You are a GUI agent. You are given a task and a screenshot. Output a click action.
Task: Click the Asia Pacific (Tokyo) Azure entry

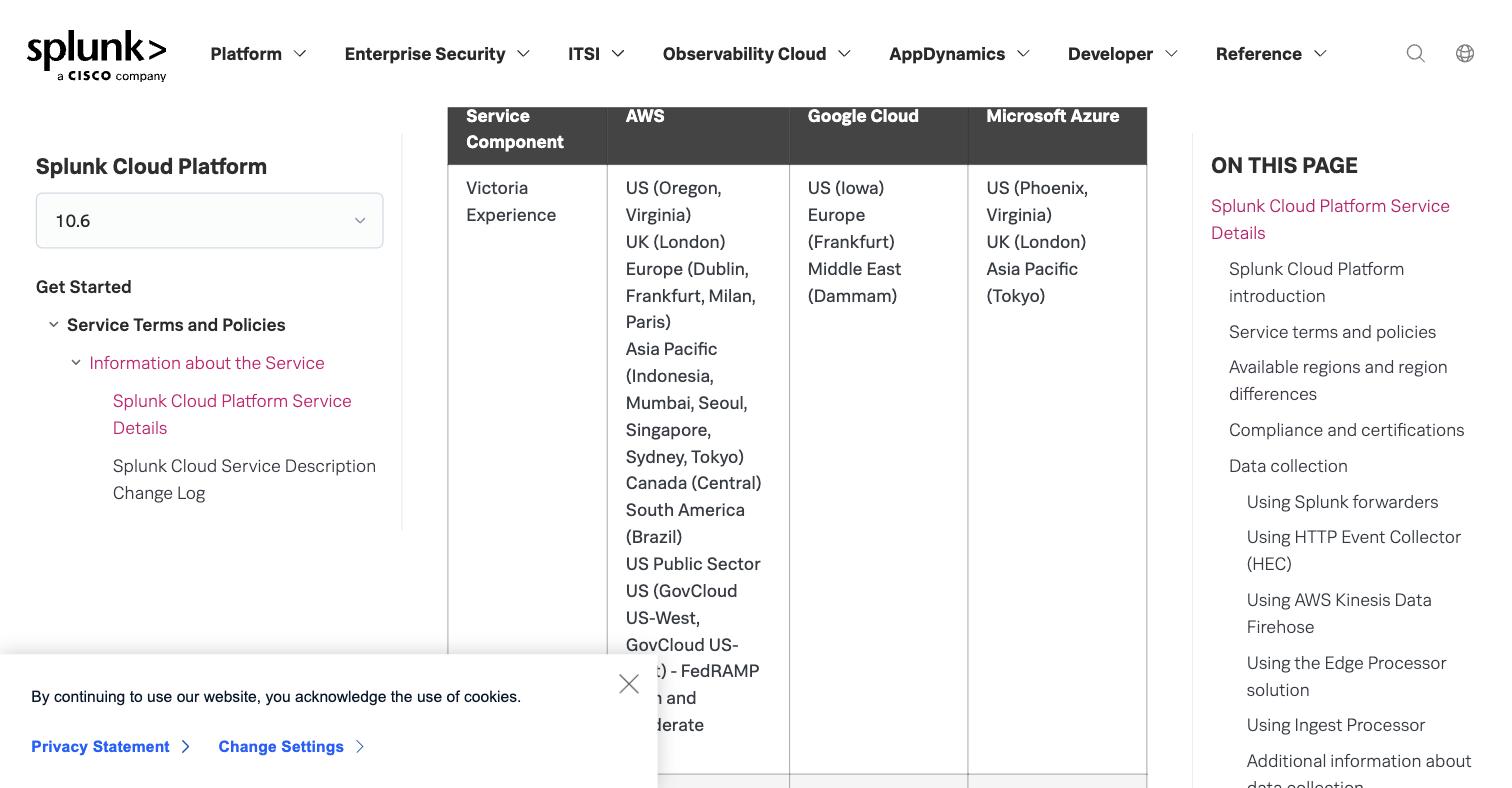pyautogui.click(x=1032, y=282)
